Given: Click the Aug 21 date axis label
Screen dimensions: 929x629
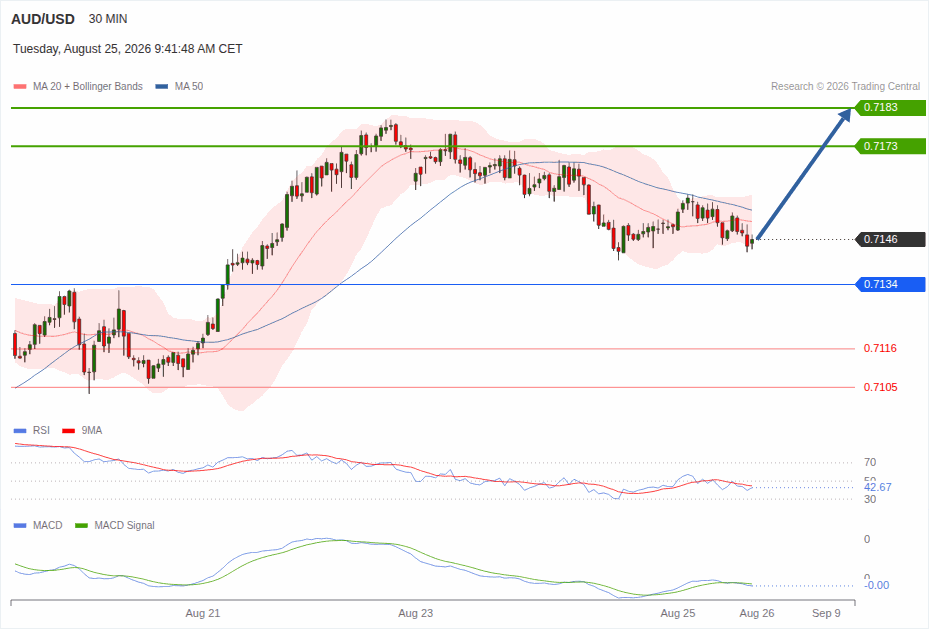Looking at the screenshot, I should click(203, 613).
